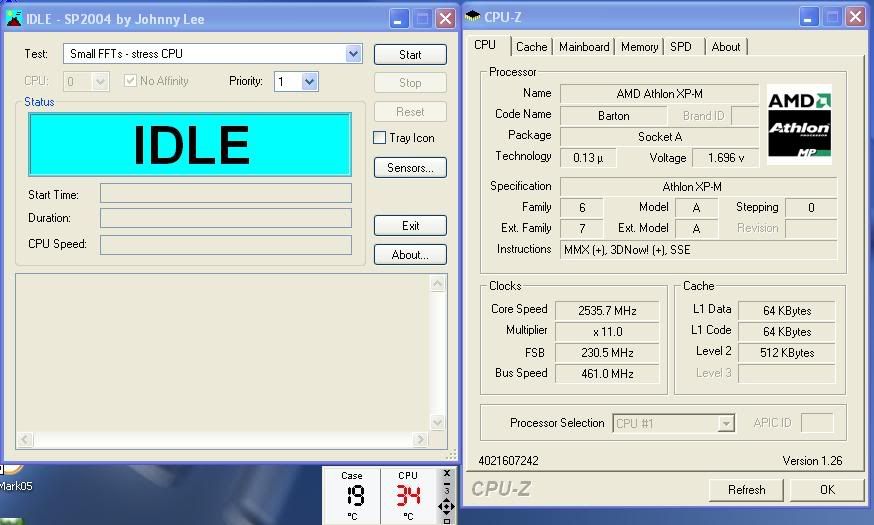Close the temperature monitor gadget with its X

(446, 473)
